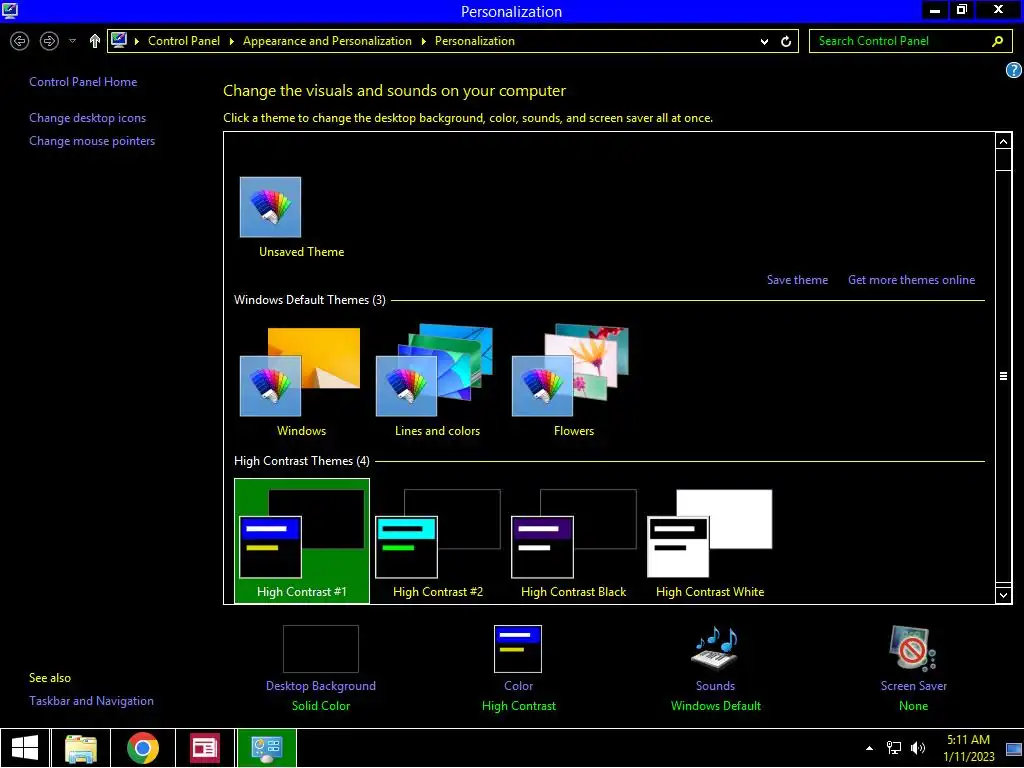This screenshot has width=1024, height=768.
Task: Click the High Contrast Themes (4) heading
Action: tap(302, 462)
